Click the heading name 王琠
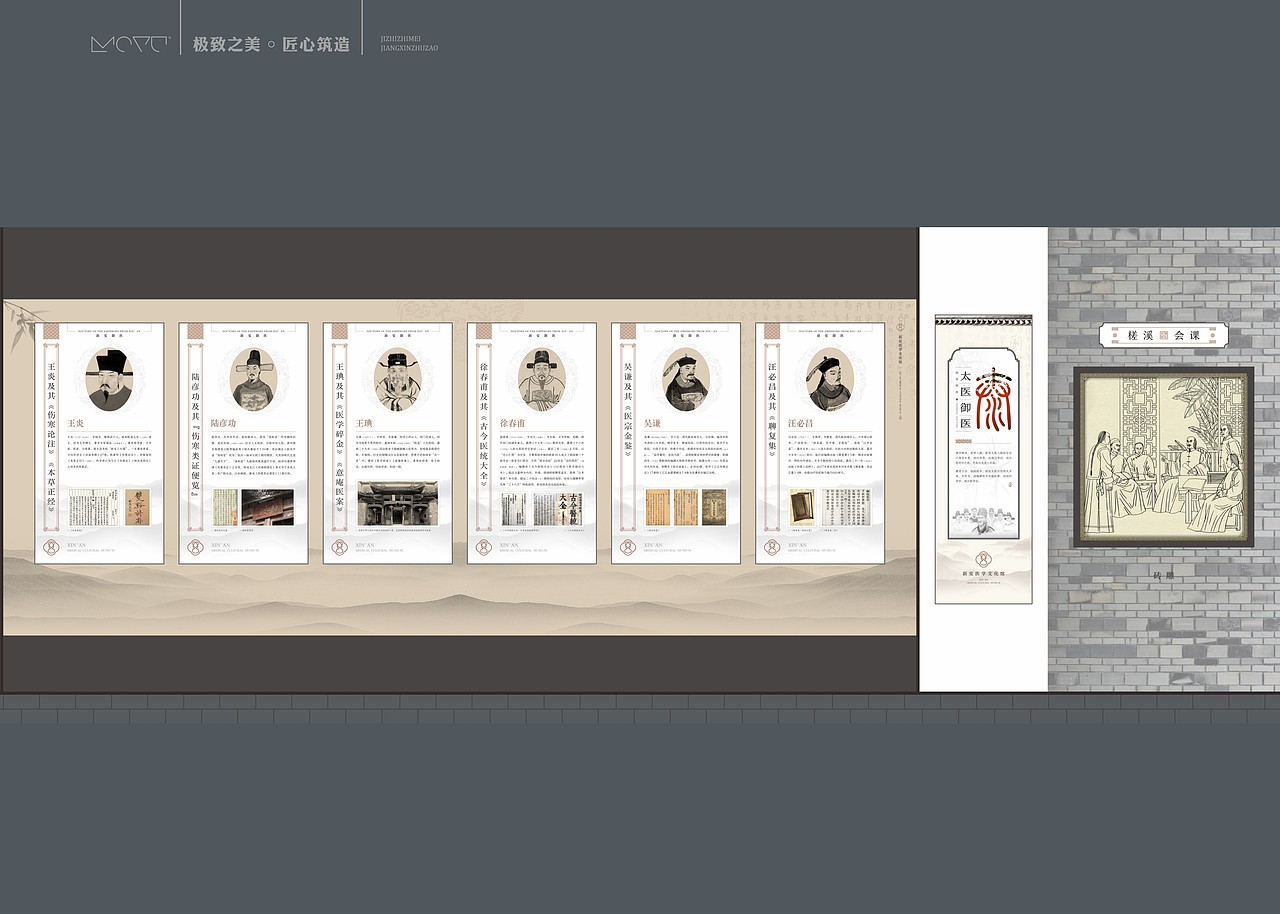1280x914 pixels. point(364,424)
